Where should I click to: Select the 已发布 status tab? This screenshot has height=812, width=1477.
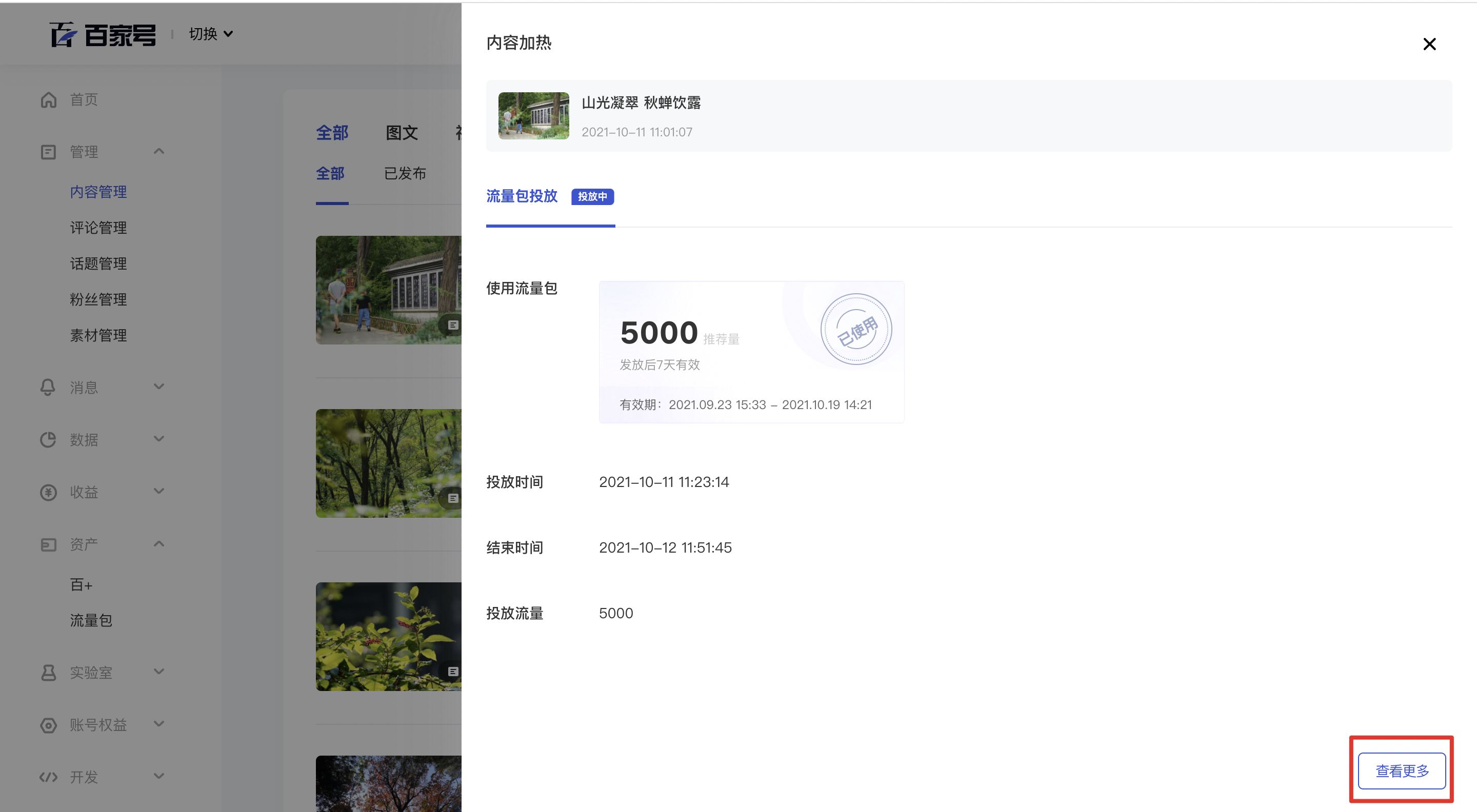pyautogui.click(x=405, y=174)
